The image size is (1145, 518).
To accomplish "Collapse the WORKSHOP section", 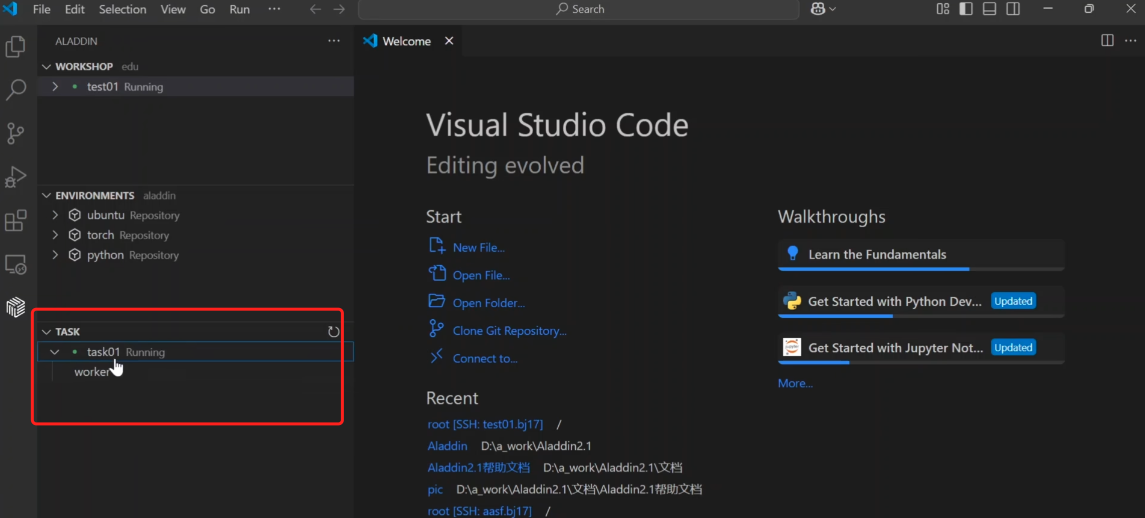I will 47,66.
